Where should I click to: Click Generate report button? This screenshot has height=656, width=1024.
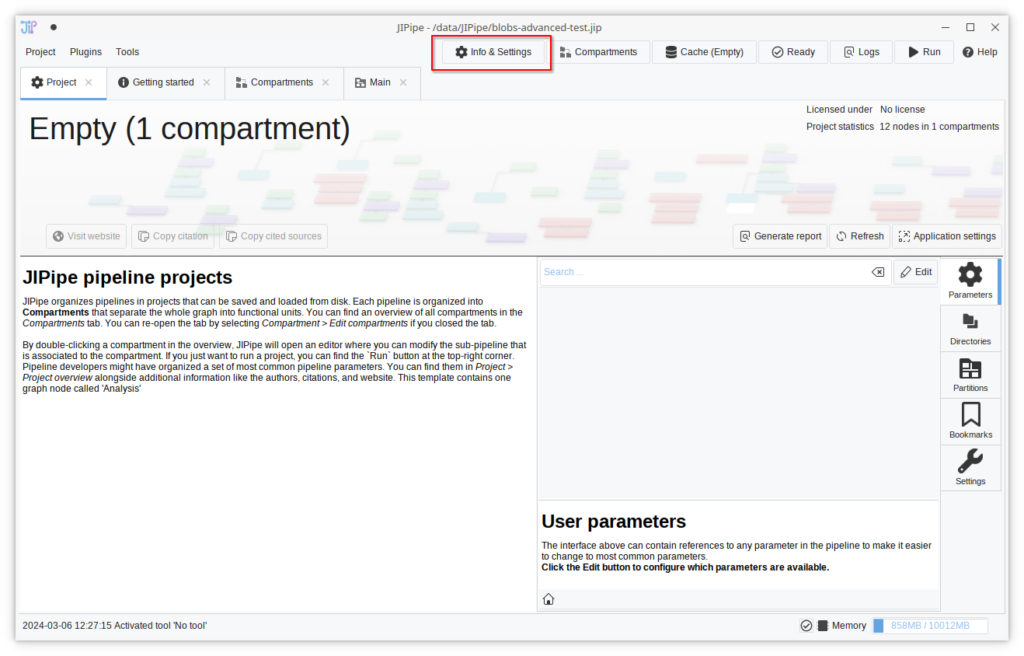click(x=779, y=236)
